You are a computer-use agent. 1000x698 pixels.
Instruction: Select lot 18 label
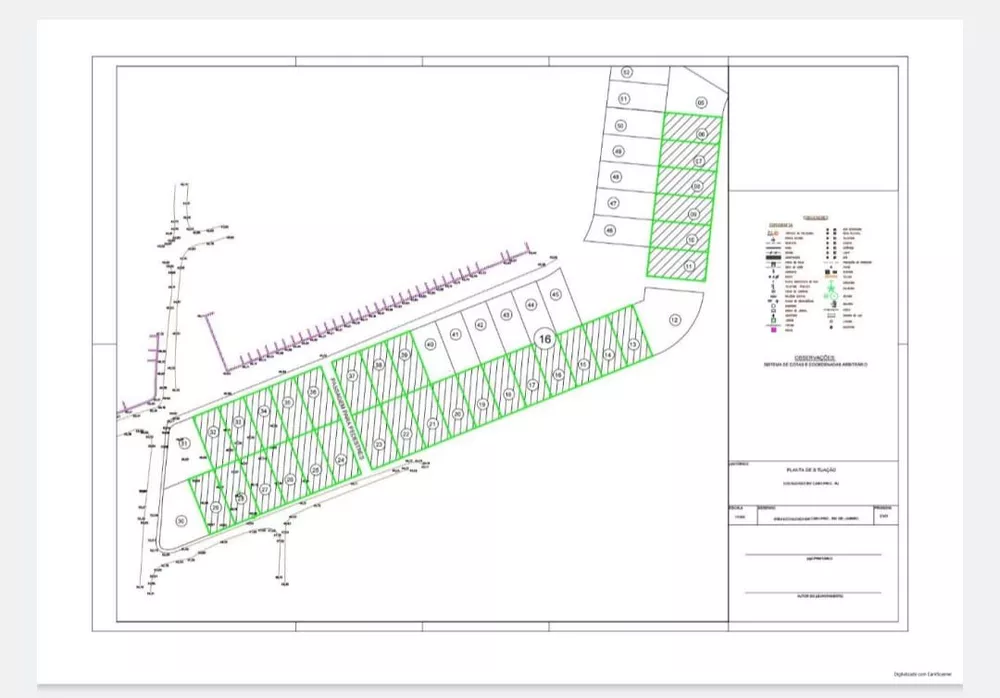click(508, 394)
